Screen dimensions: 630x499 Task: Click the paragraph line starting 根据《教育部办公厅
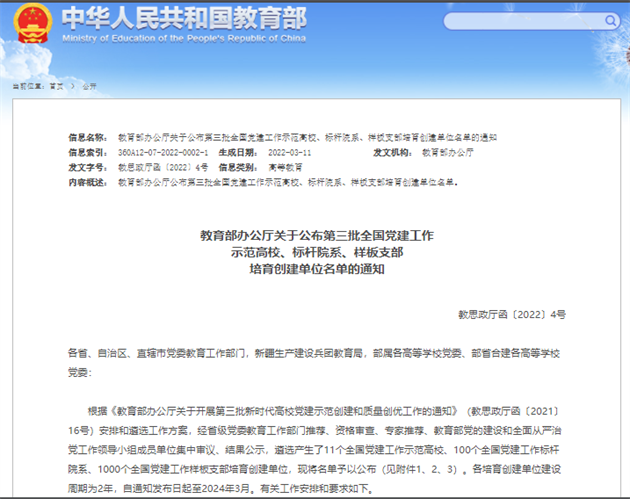(x=324, y=411)
